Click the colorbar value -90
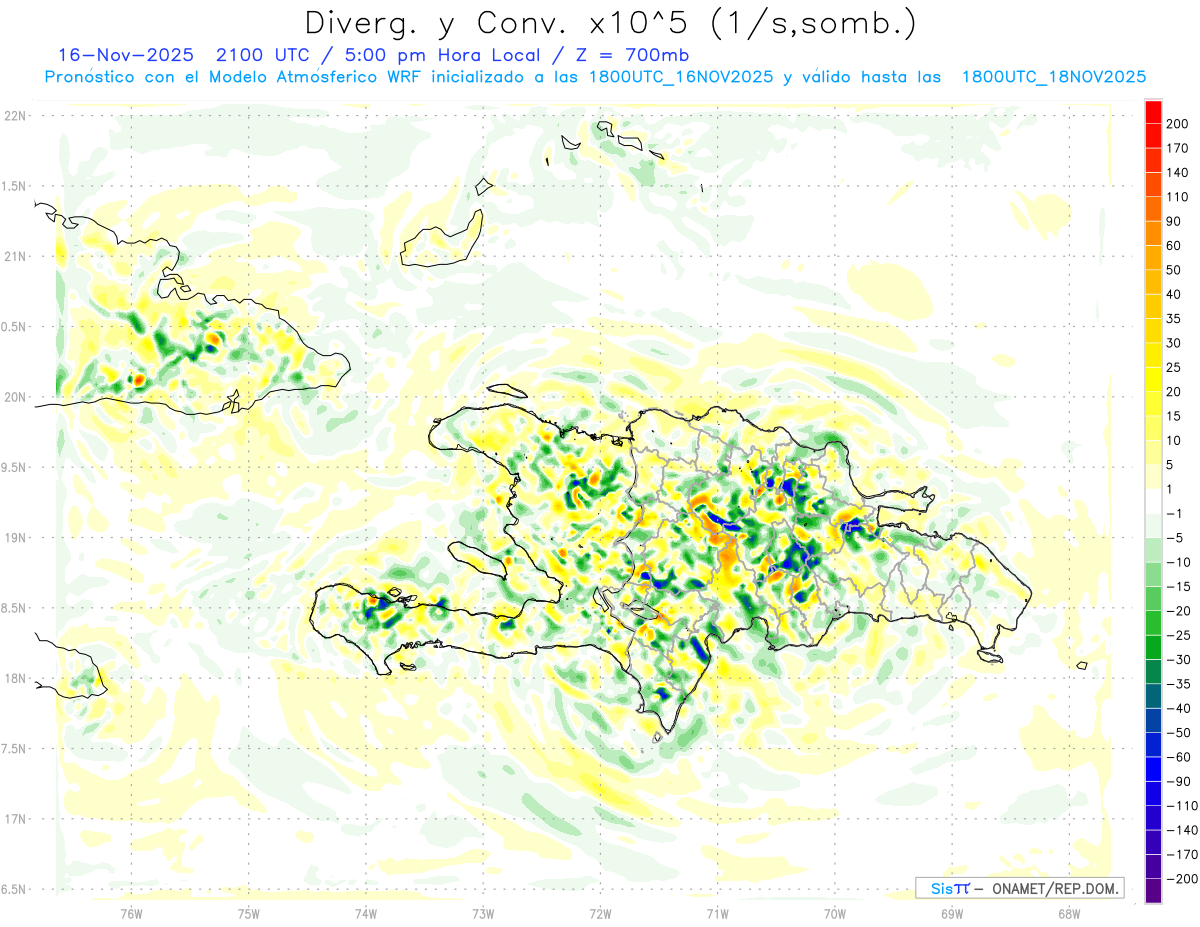The image size is (1200, 927). pos(1178,781)
